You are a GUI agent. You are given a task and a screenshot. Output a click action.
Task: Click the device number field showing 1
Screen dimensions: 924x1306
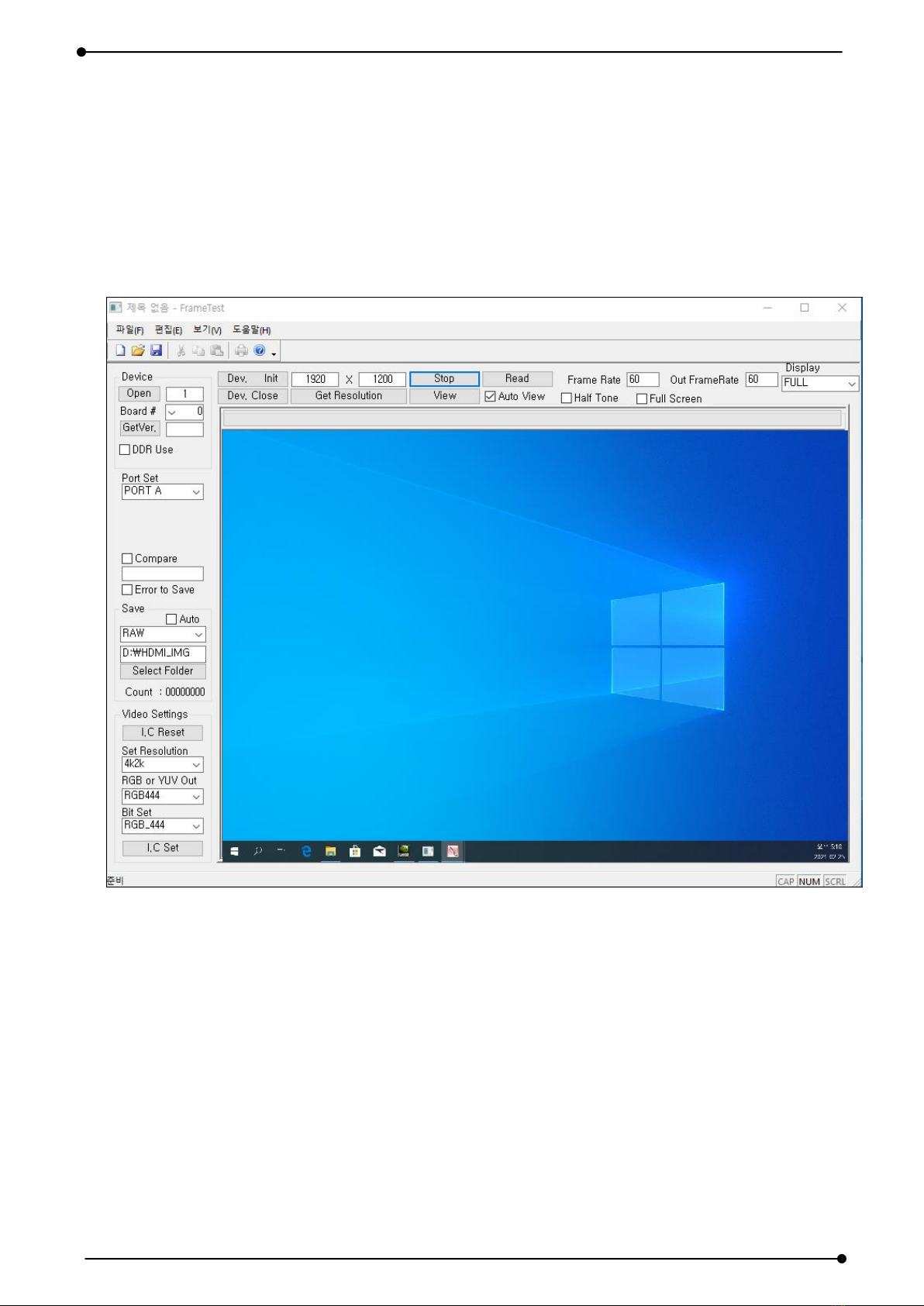click(184, 395)
